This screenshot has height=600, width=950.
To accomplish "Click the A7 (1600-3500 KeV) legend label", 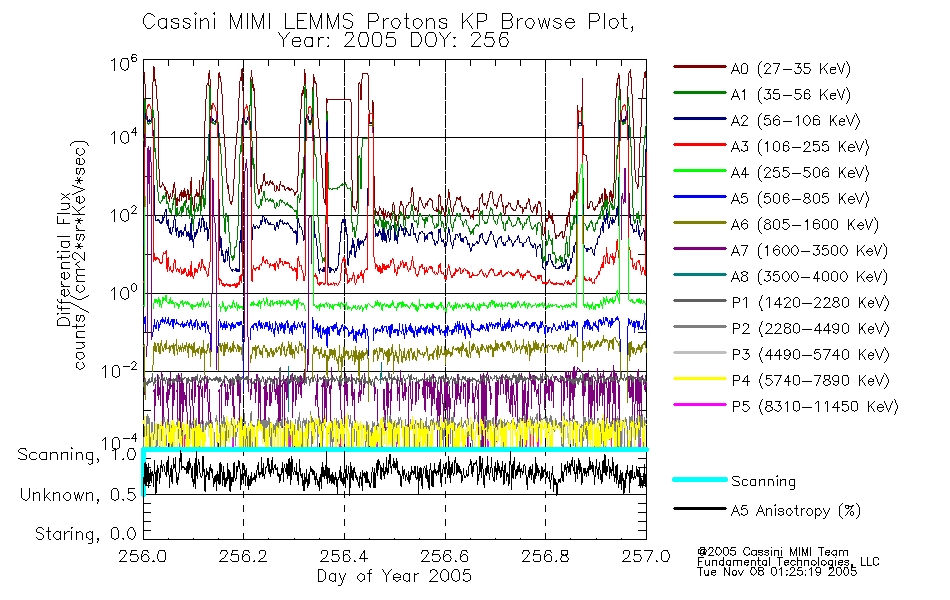I will (809, 250).
